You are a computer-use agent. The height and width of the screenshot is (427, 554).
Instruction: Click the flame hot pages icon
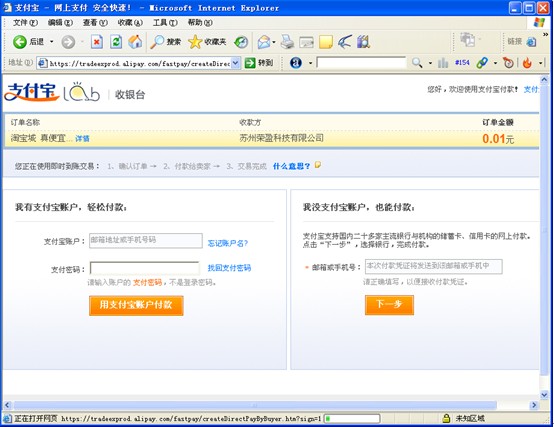527,63
